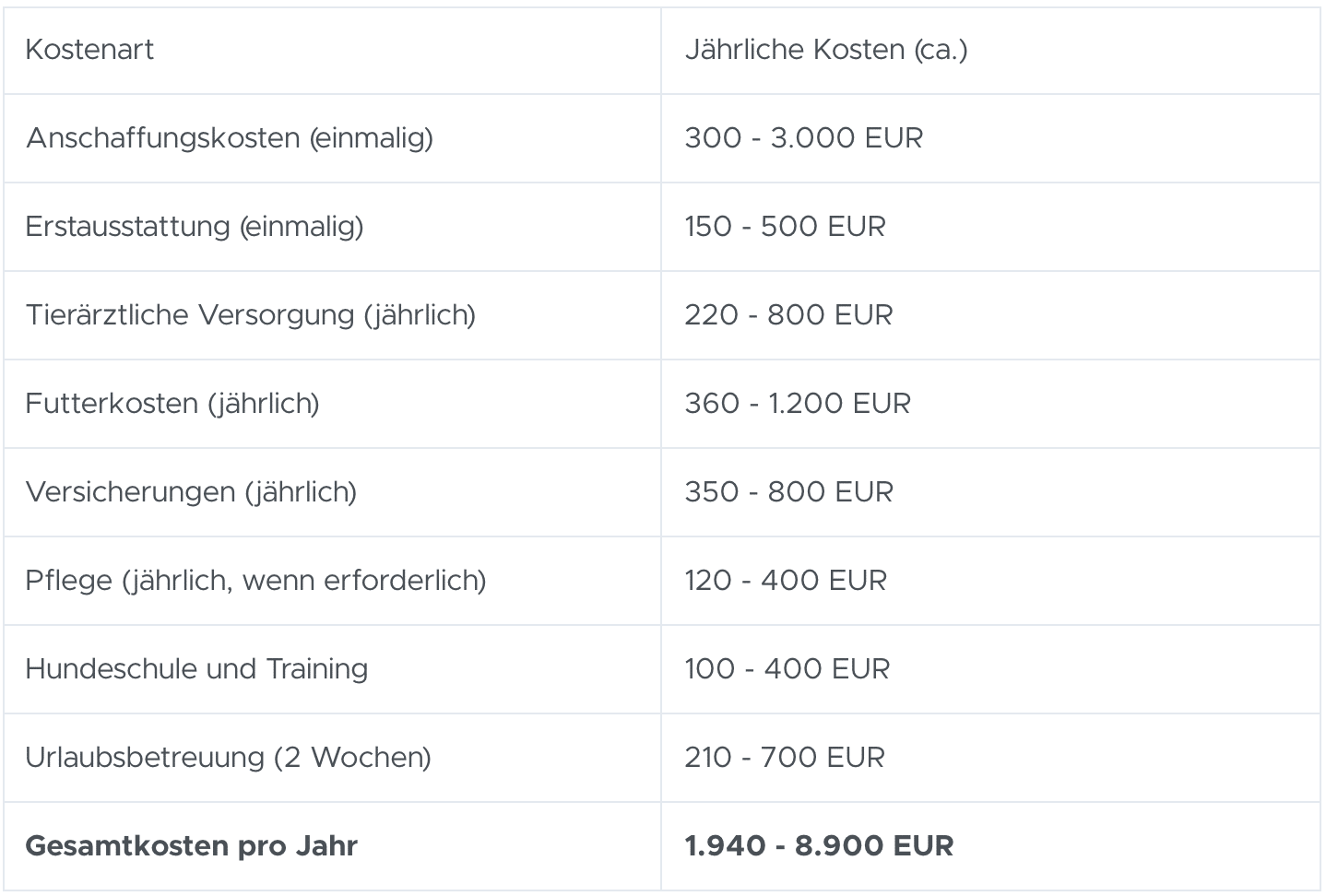Screen dimensions: 1326x896
Task: Click Pflege (jährlich, wenn erforderlich) cell
Action: (255, 581)
